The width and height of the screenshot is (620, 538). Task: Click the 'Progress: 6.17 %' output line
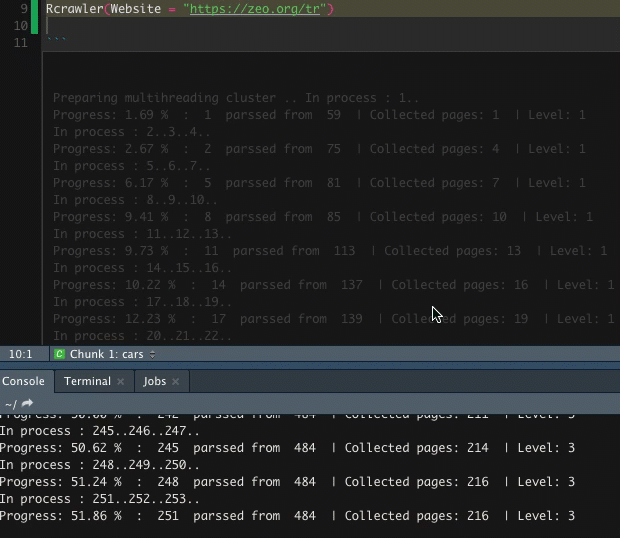(319, 183)
